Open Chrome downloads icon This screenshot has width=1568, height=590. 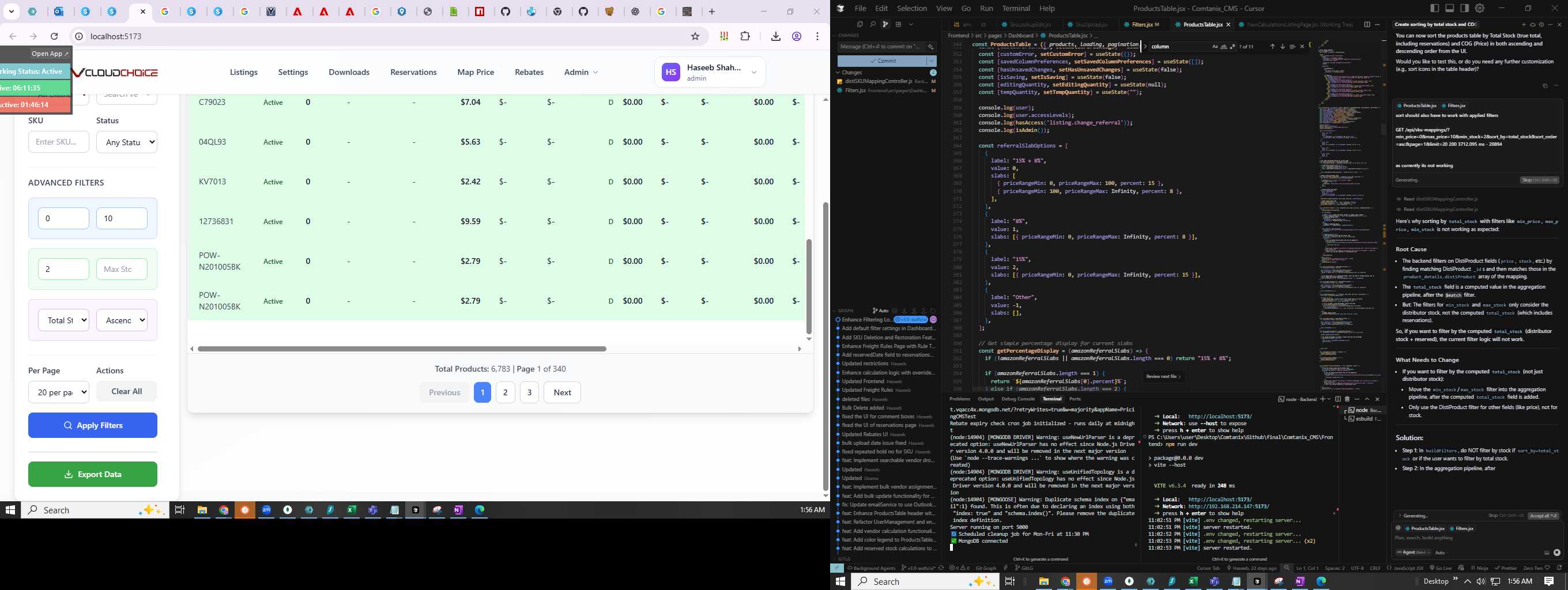(775, 36)
